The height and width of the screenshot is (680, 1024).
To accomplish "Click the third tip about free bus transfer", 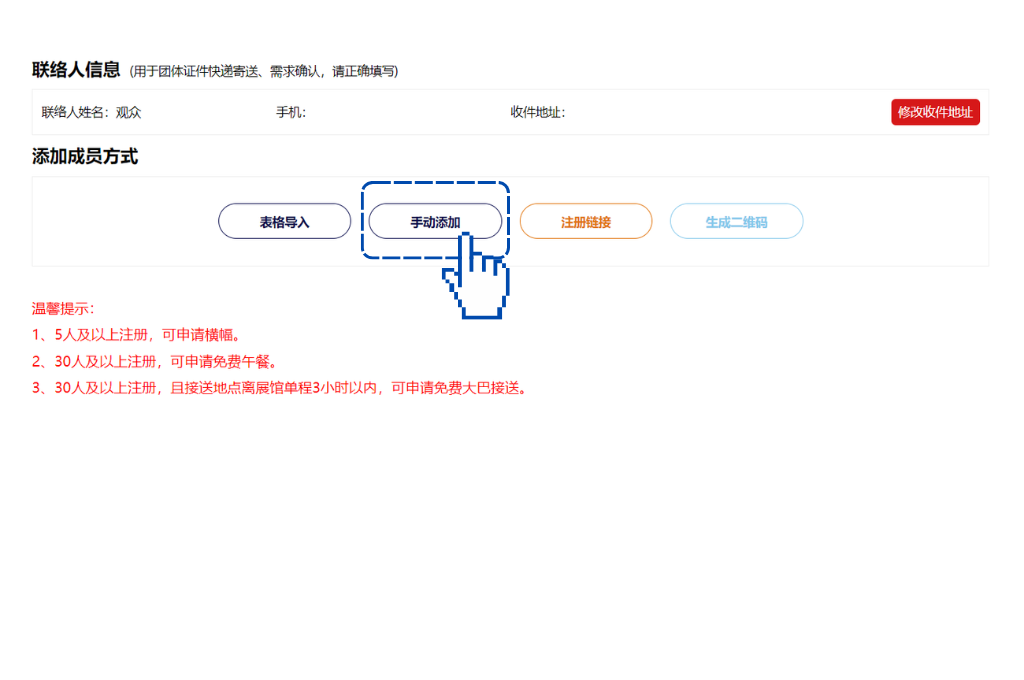I will [280, 388].
